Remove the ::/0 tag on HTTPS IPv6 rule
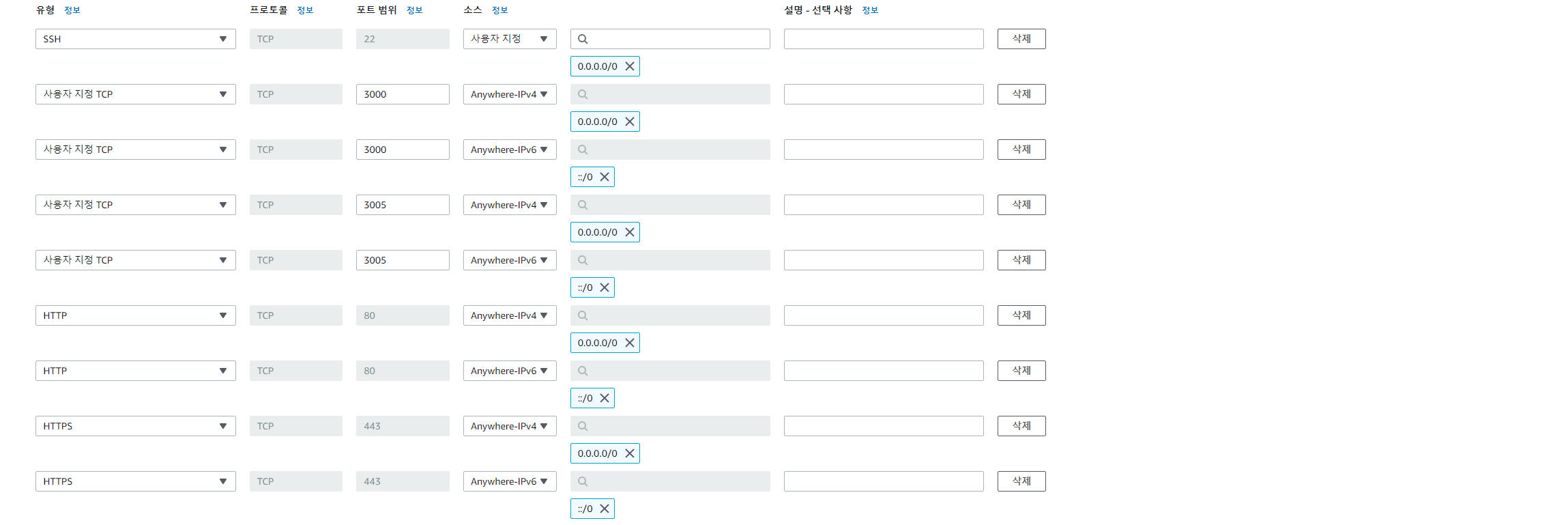Viewport: 1568px width, 525px height. click(x=605, y=509)
